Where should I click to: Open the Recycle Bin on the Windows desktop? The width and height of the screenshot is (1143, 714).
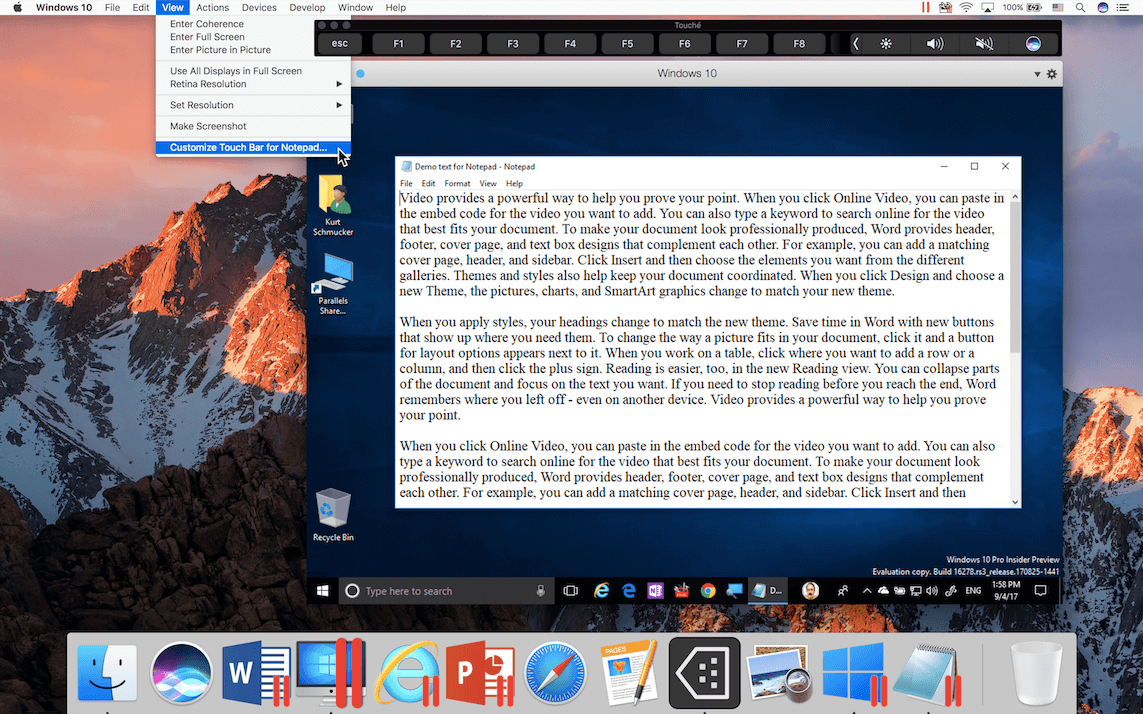click(333, 515)
